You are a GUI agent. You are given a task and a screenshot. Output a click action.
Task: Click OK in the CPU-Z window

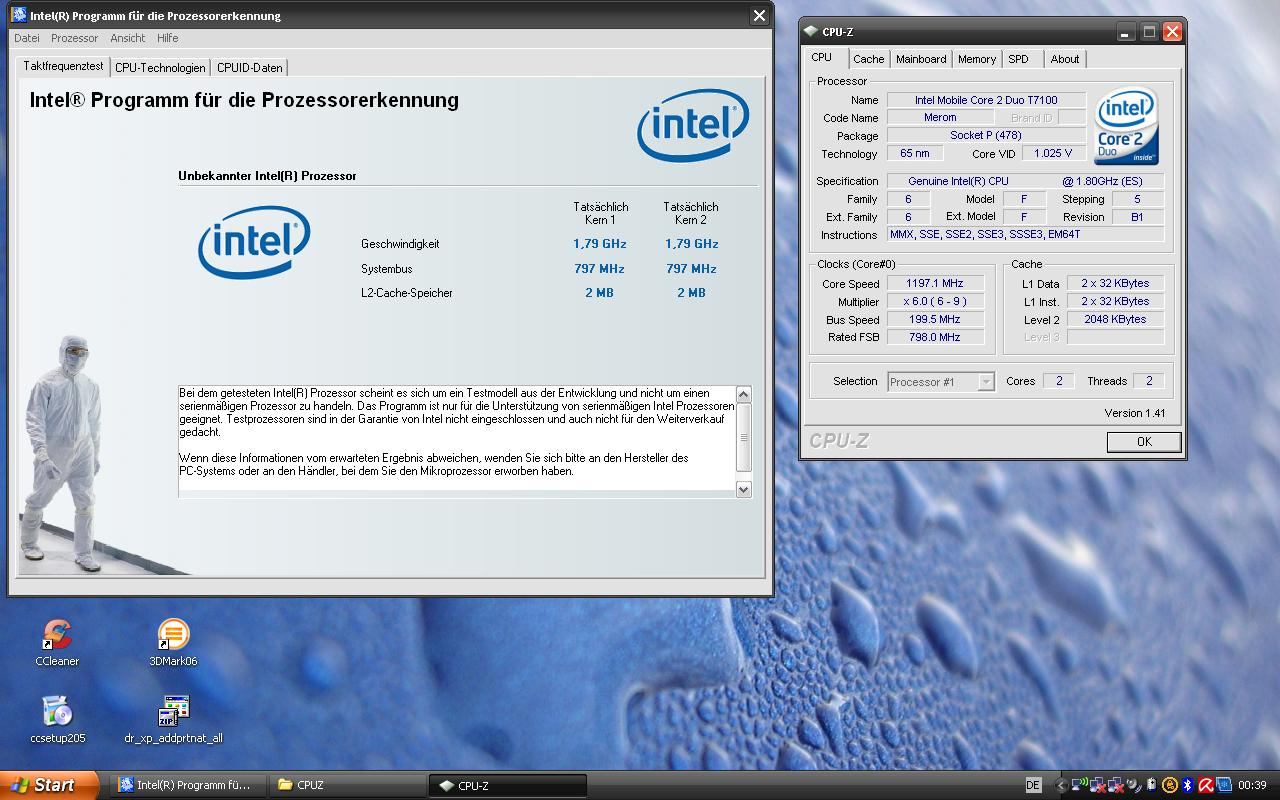point(1144,442)
